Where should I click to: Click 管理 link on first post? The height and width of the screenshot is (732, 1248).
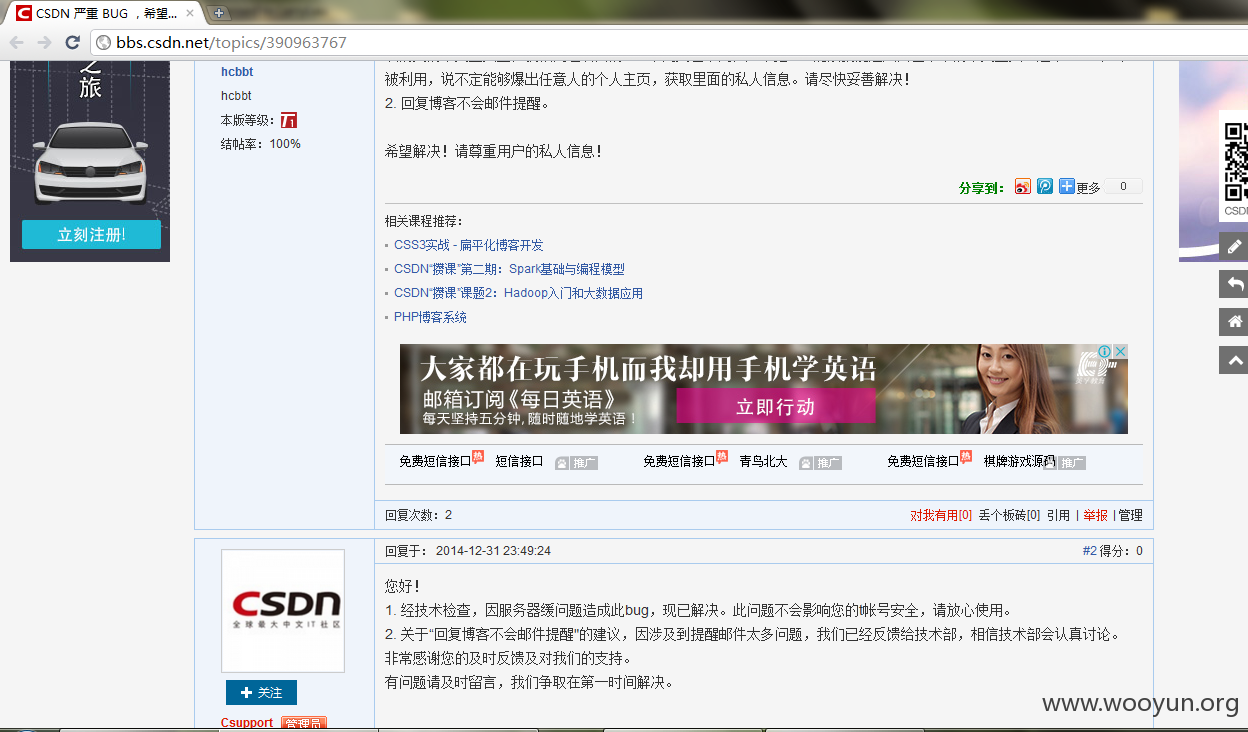click(1130, 515)
